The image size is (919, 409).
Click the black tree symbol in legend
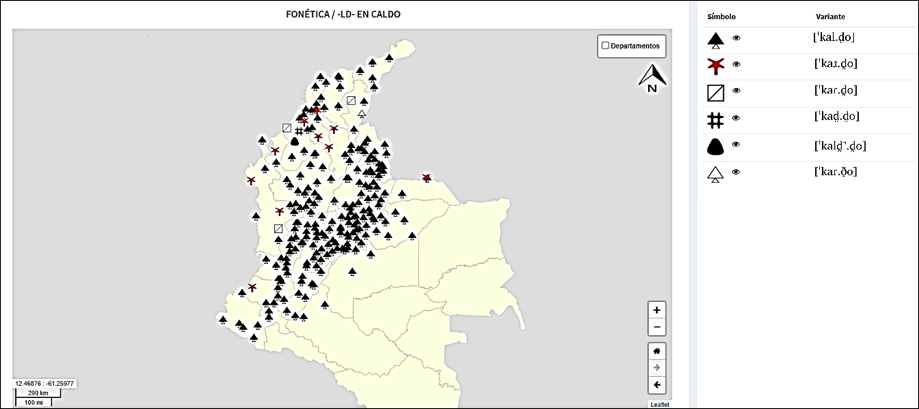[x=715, y=40]
